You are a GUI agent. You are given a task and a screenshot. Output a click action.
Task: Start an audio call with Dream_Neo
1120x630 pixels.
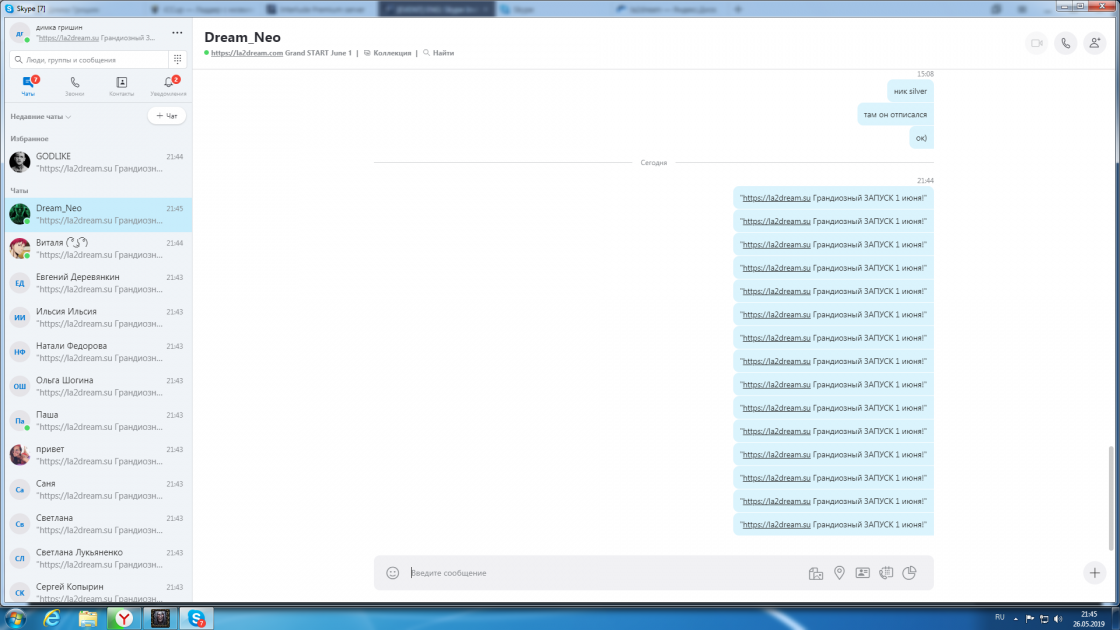pos(1065,43)
